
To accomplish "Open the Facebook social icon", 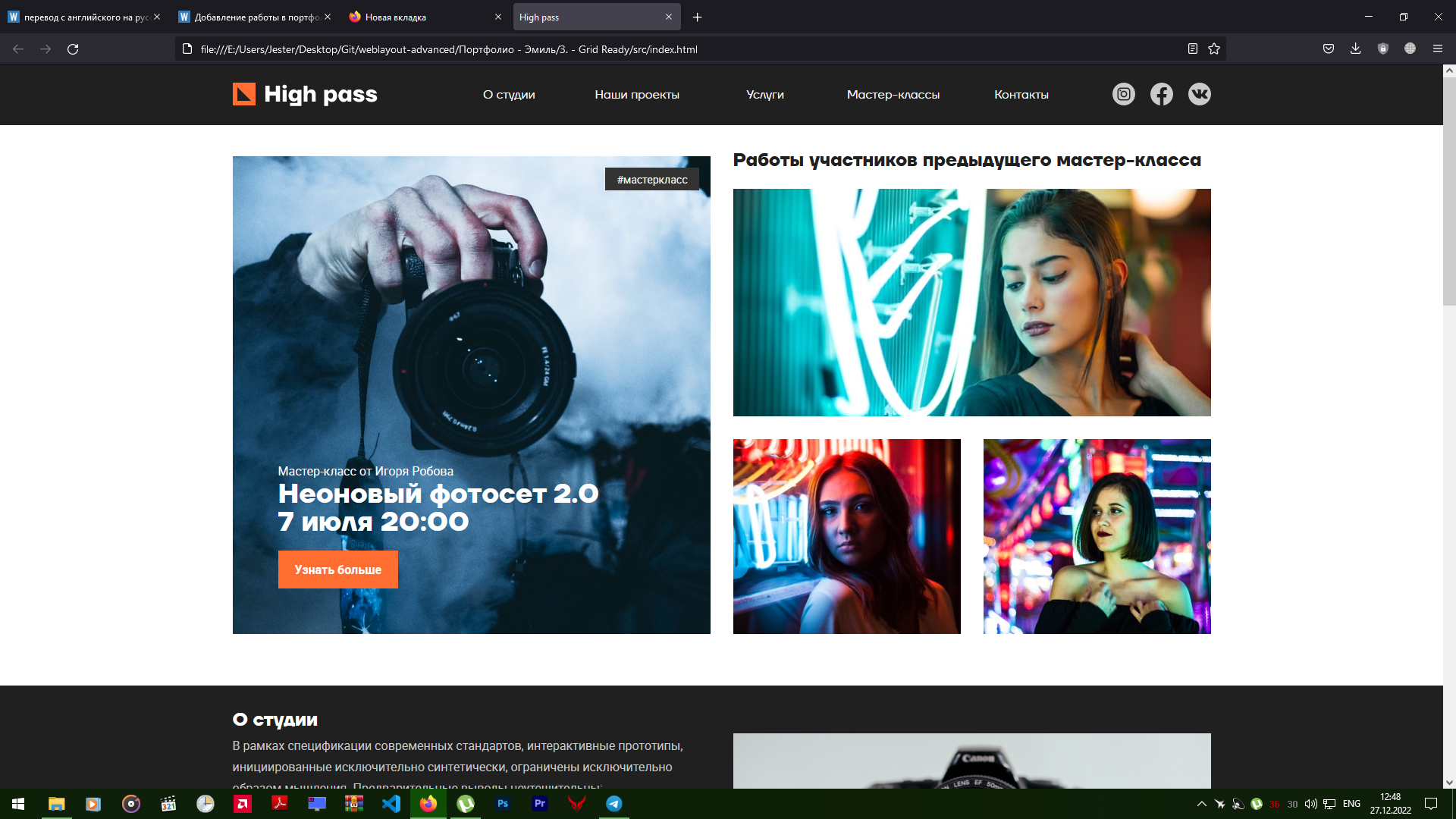I will point(1161,94).
